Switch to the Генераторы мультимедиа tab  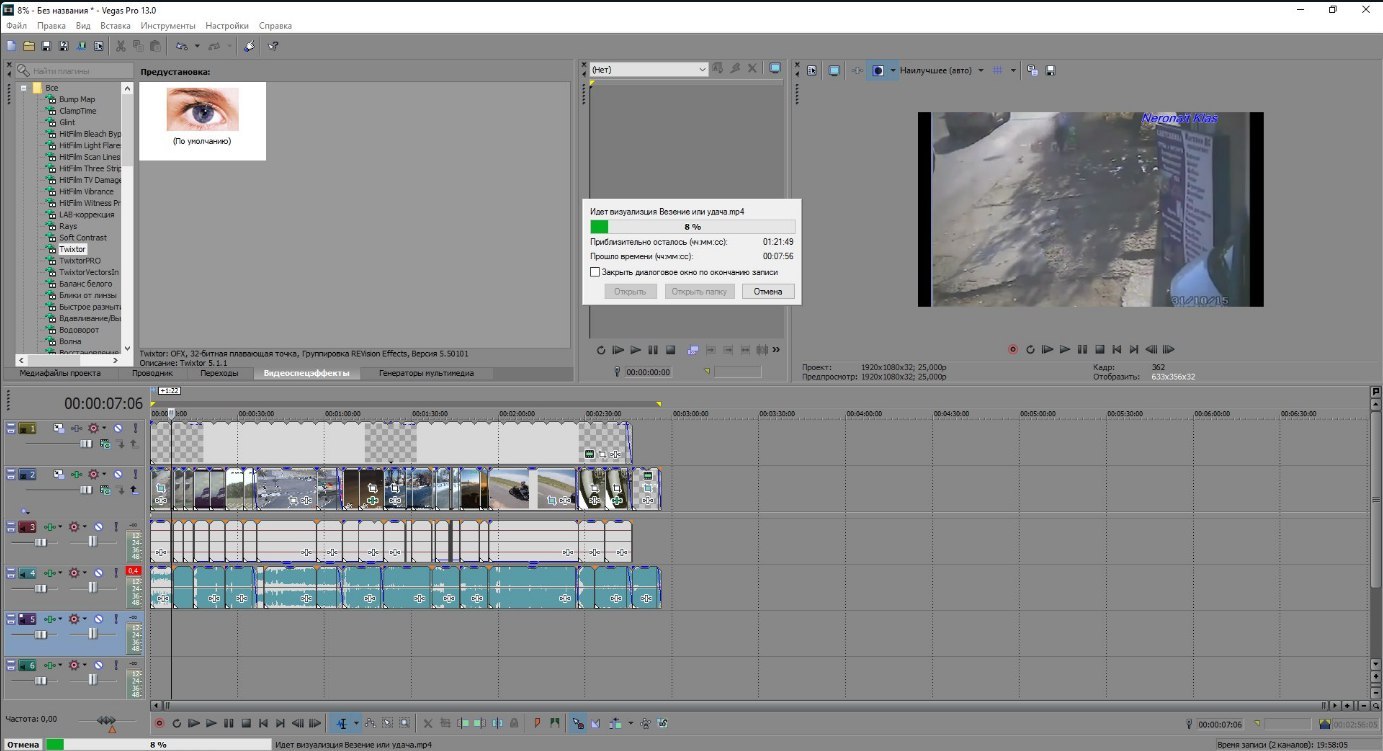coord(426,373)
